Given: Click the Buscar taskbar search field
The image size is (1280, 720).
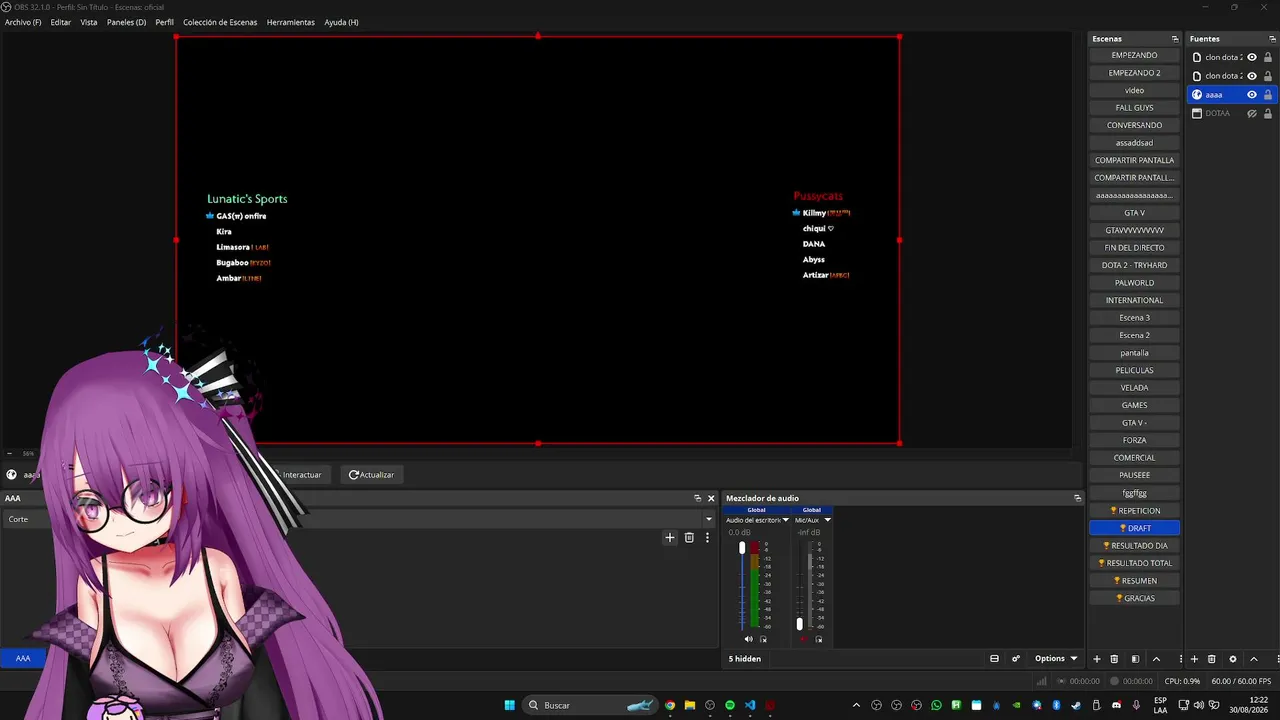Looking at the screenshot, I should click(x=592, y=705).
